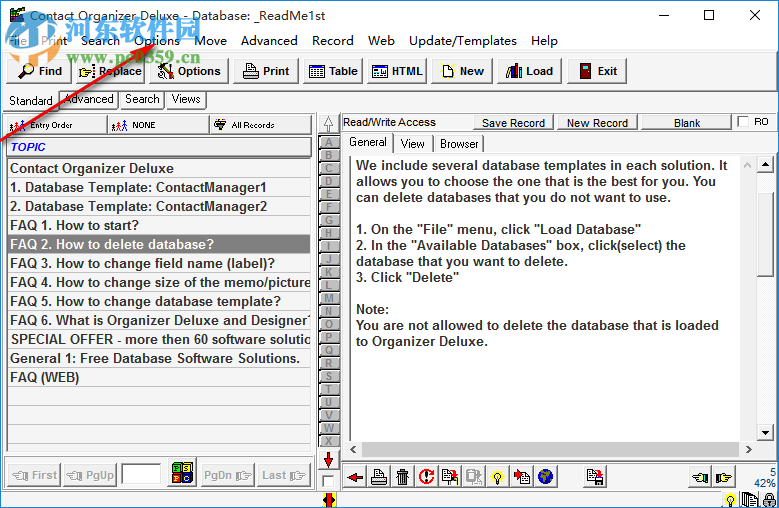Switch to Table view from toolbar
Image resolution: width=779 pixels, height=508 pixels.
pyautogui.click(x=333, y=71)
